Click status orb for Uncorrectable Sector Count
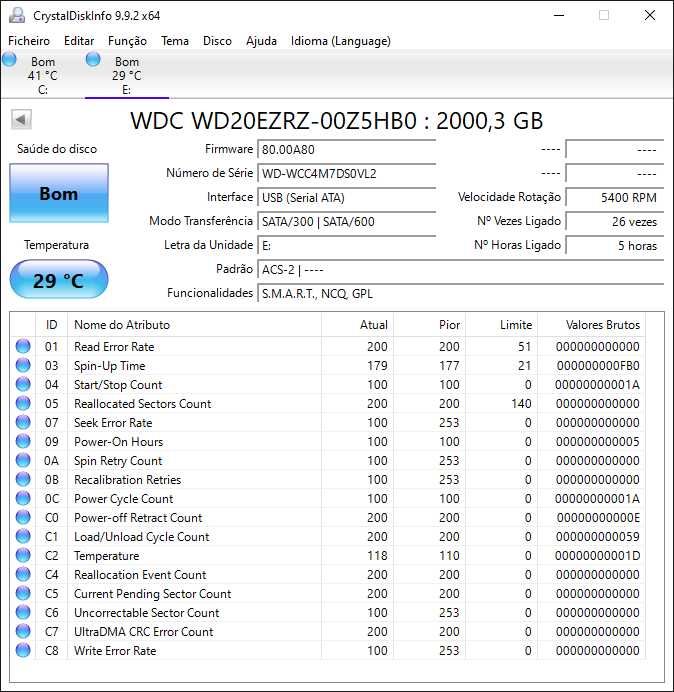 pos(23,612)
